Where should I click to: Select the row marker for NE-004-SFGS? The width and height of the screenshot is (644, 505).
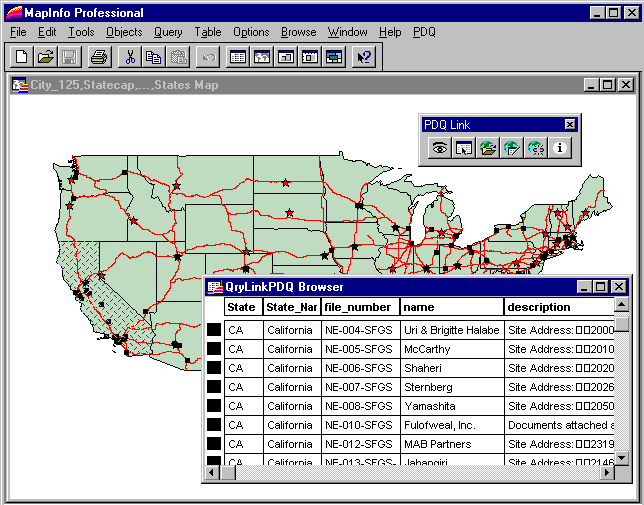[x=214, y=330]
